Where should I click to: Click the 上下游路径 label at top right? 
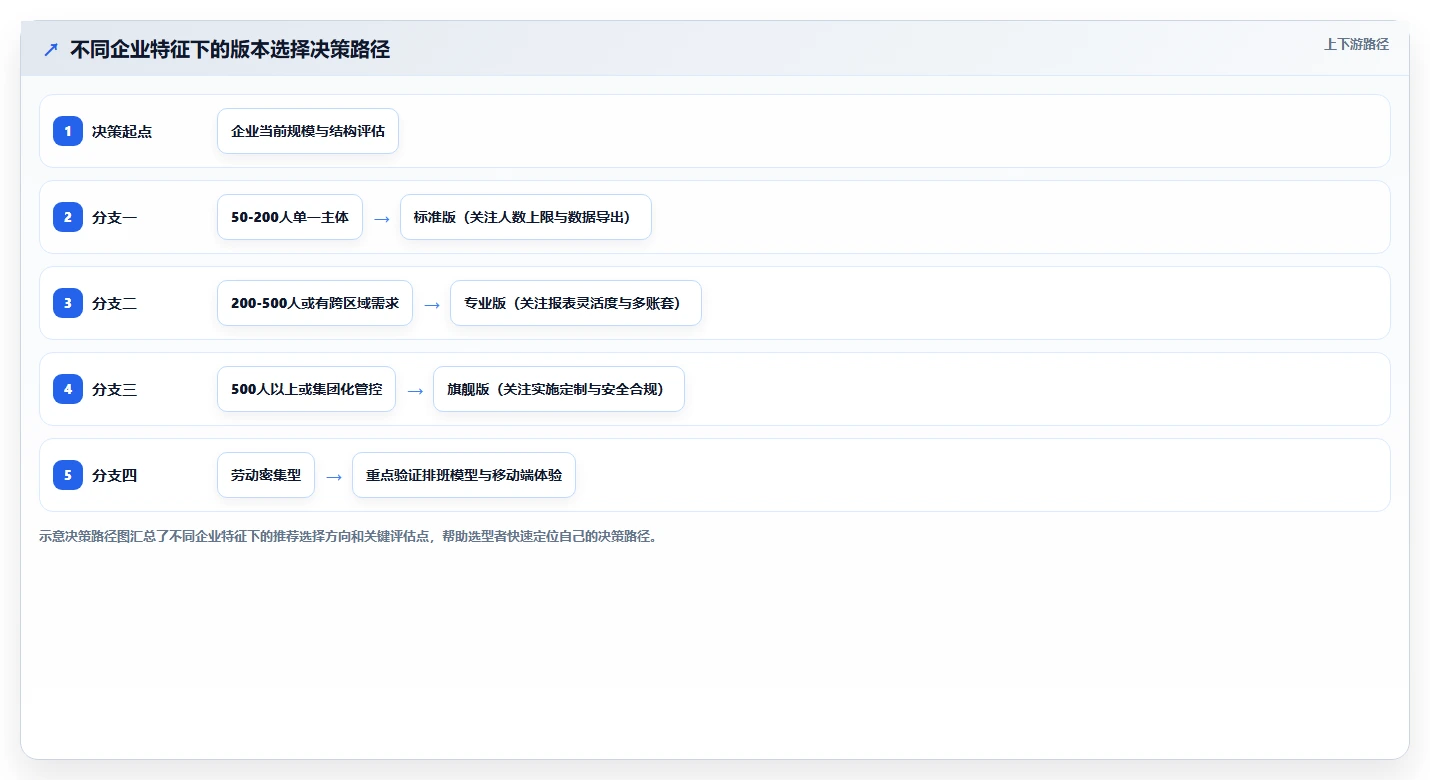pyautogui.click(x=1356, y=44)
